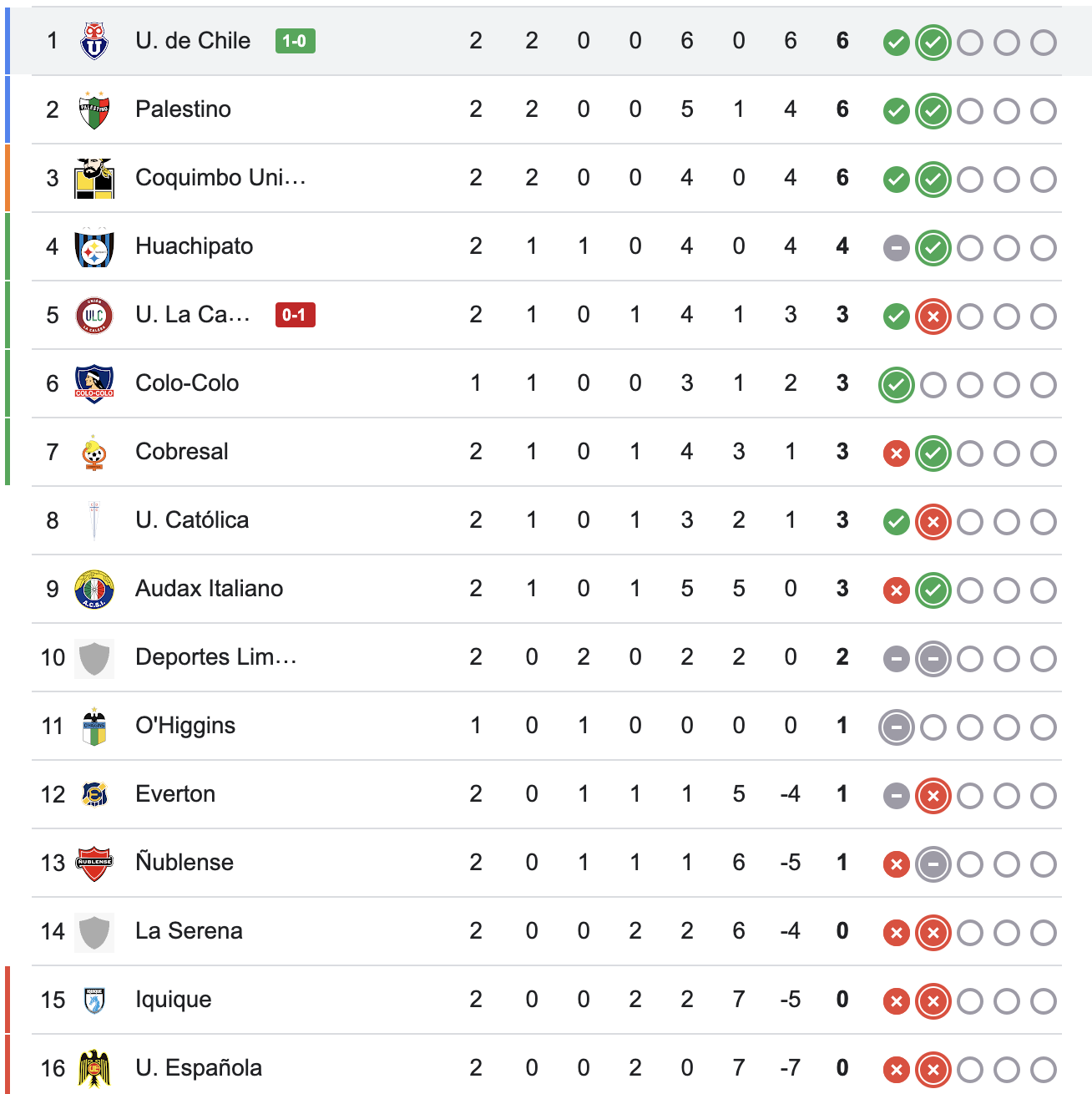Click the Ñublense red shield logo
Screen dimensions: 1092x1094
tap(94, 863)
